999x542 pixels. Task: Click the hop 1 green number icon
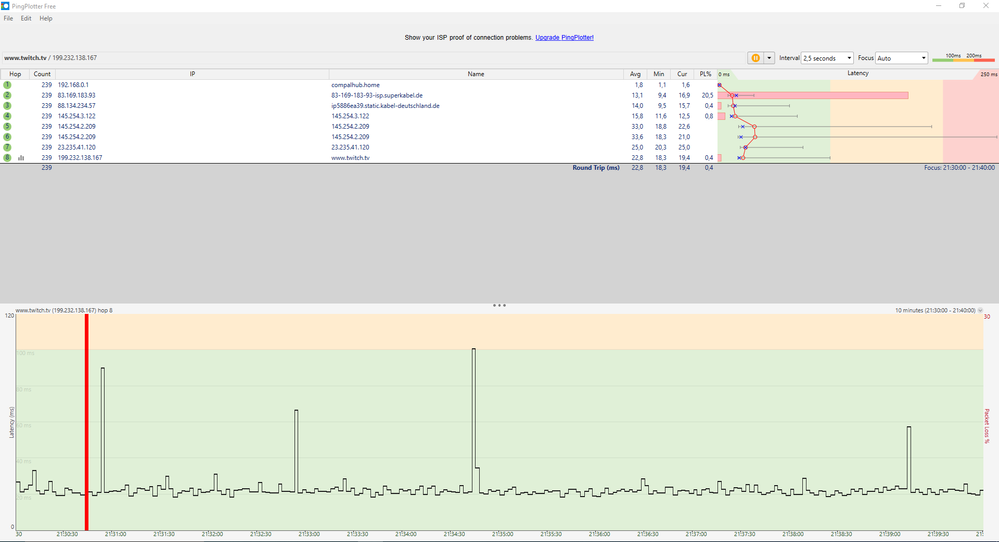[8, 85]
